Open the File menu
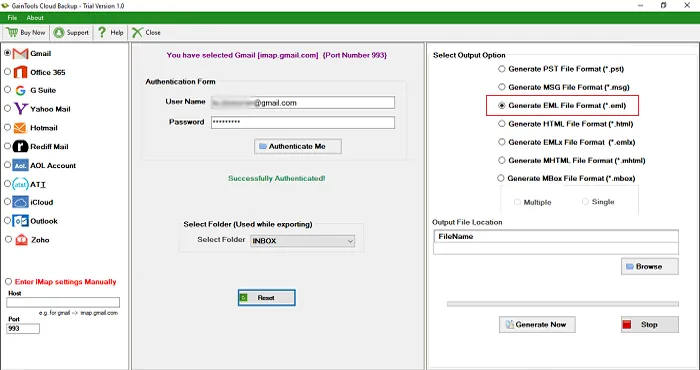The image size is (700, 370). 12,18
